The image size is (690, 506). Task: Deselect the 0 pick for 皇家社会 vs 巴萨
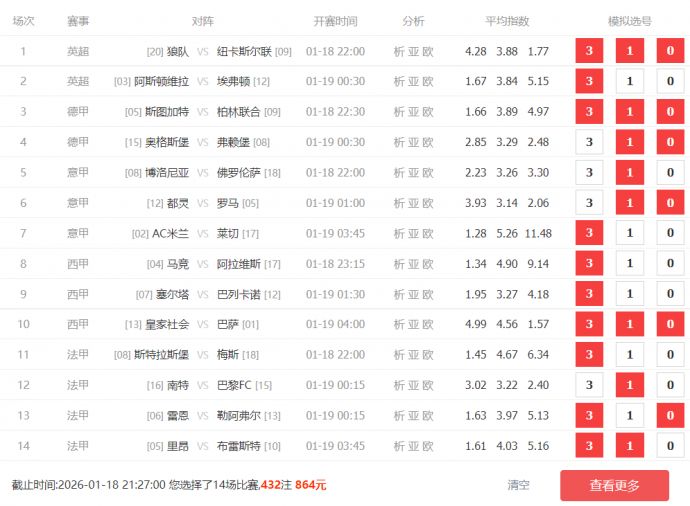point(670,325)
